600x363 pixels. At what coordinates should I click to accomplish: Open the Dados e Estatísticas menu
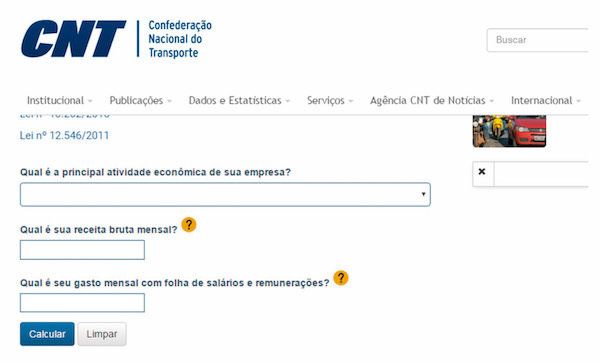pos(239,101)
